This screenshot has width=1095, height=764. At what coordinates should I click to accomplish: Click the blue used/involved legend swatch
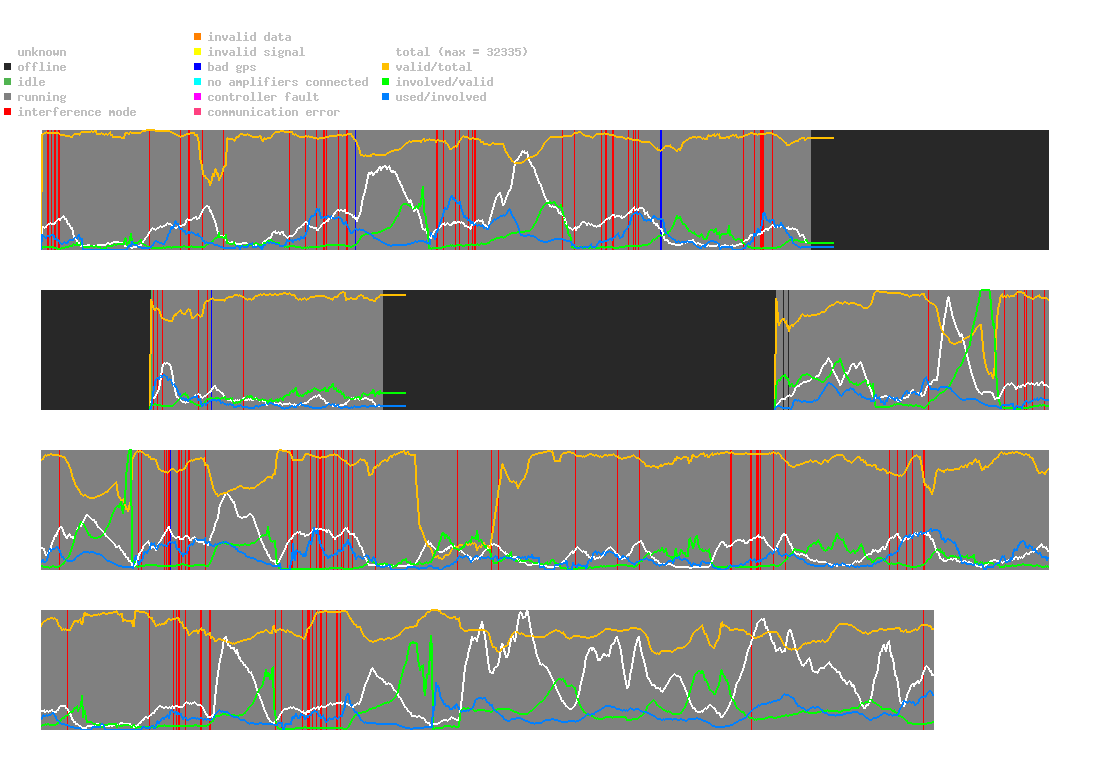tap(385, 97)
